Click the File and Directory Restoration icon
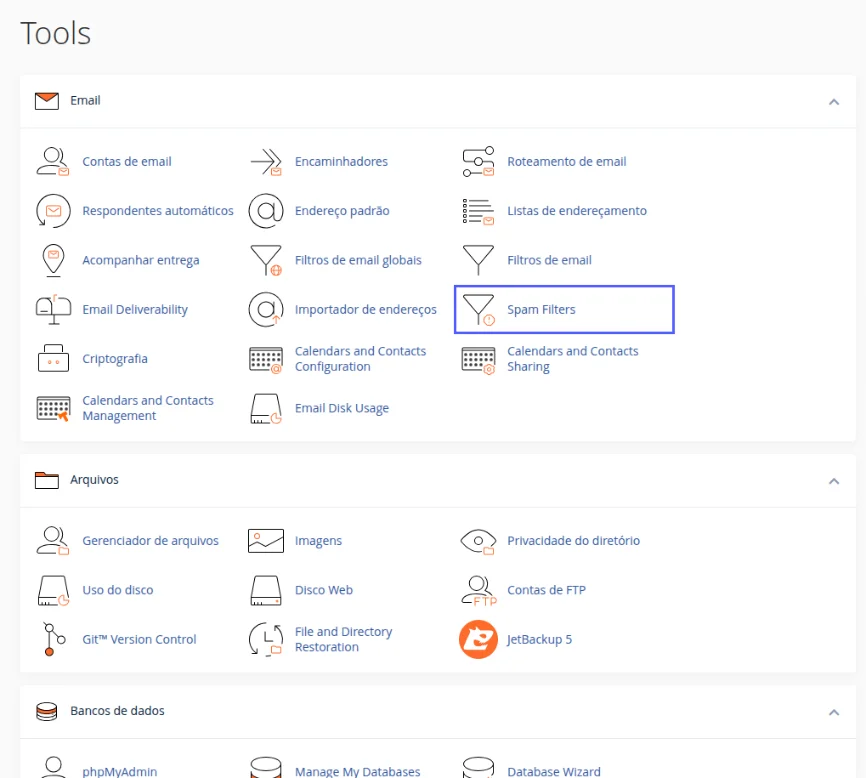 pyautogui.click(x=266, y=639)
